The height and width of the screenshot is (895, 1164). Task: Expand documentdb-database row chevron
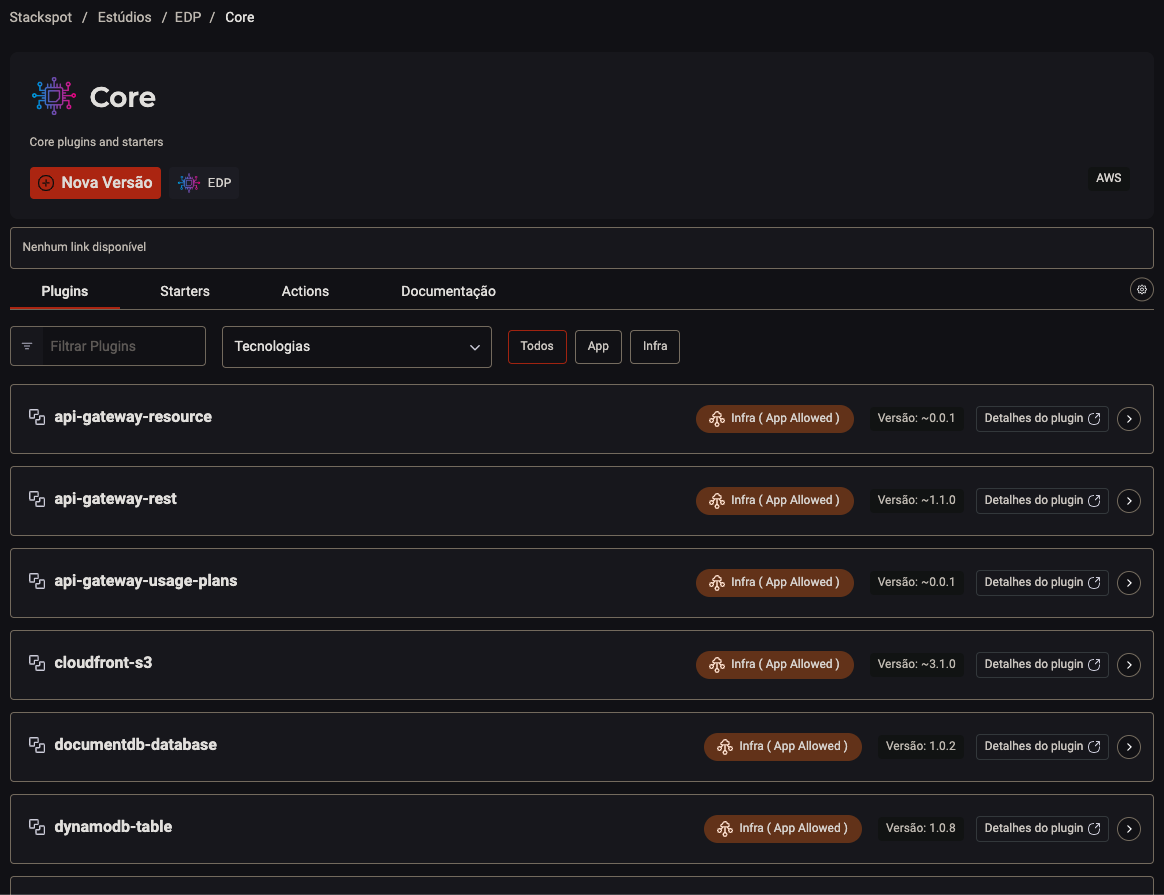(1129, 747)
